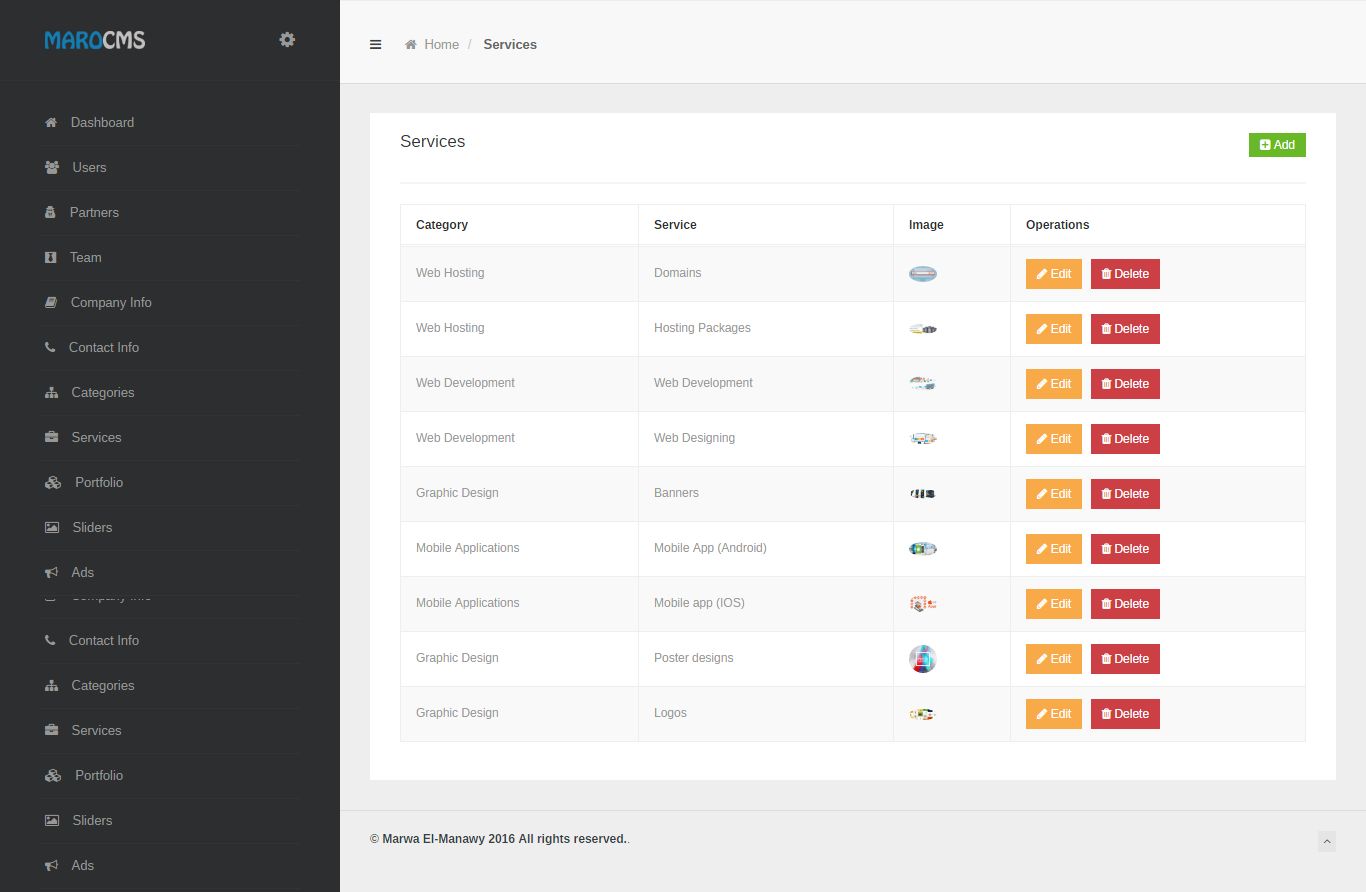The width and height of the screenshot is (1366, 892).
Task: Add a new service
Action: click(1277, 145)
